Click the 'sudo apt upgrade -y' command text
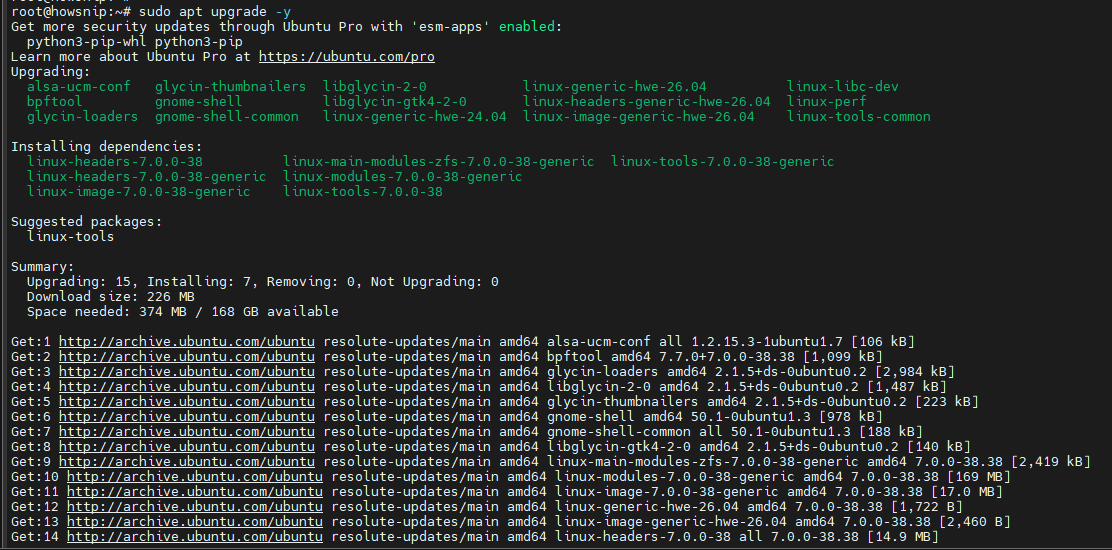 (215, 12)
